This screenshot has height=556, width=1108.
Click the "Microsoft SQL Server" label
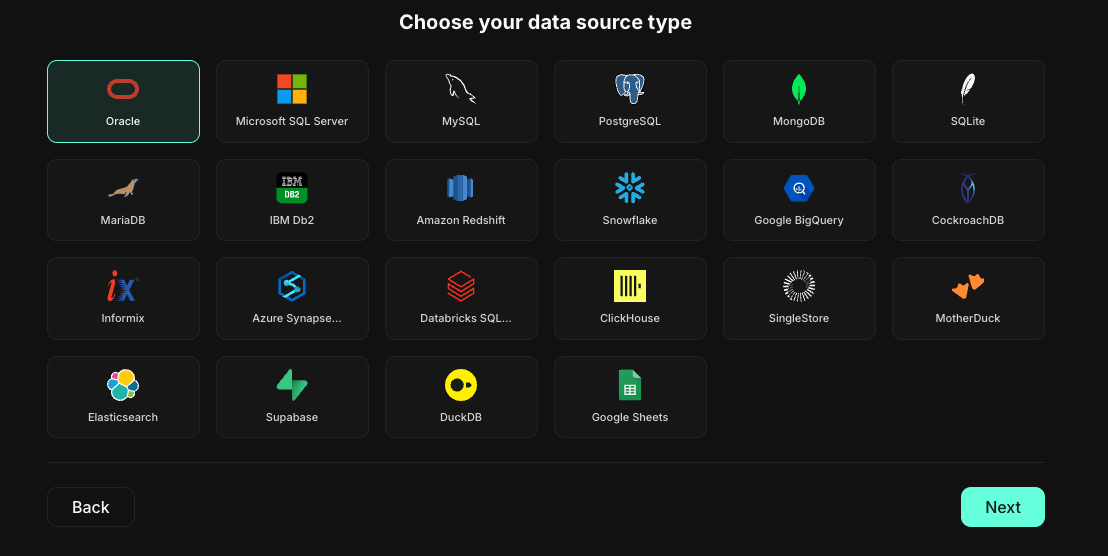coord(292,121)
